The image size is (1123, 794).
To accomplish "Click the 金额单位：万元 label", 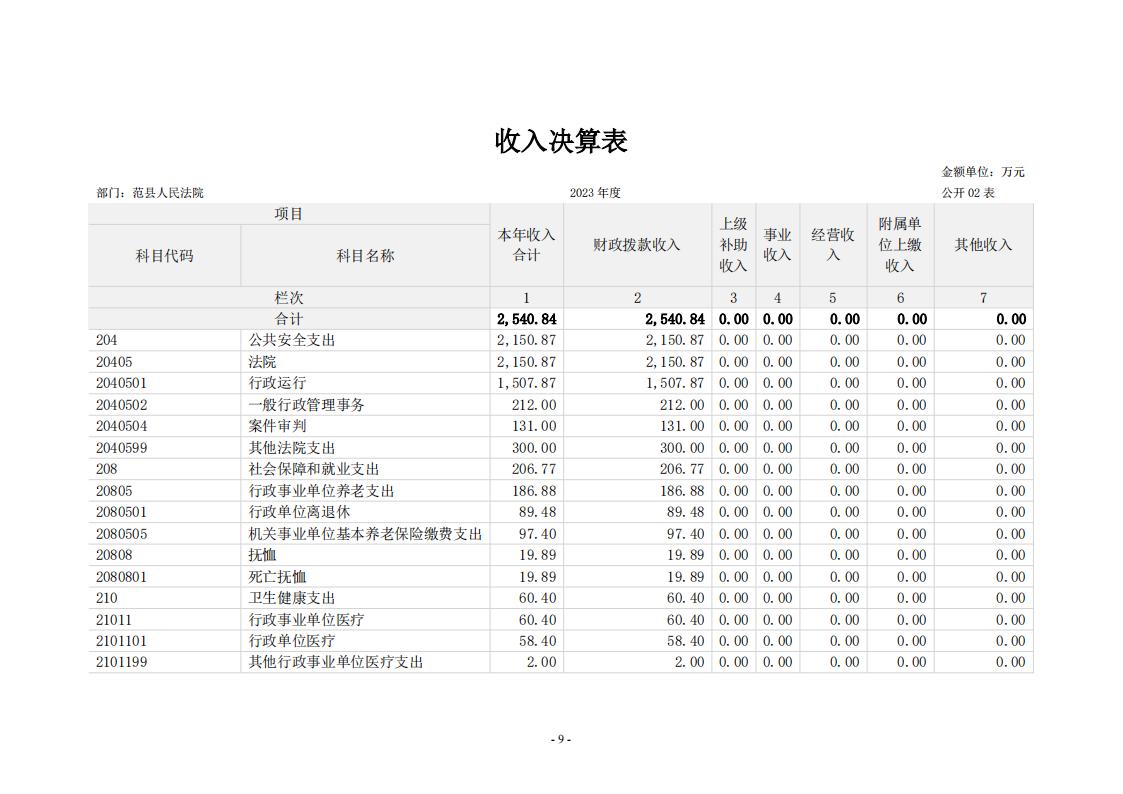I will (983, 172).
